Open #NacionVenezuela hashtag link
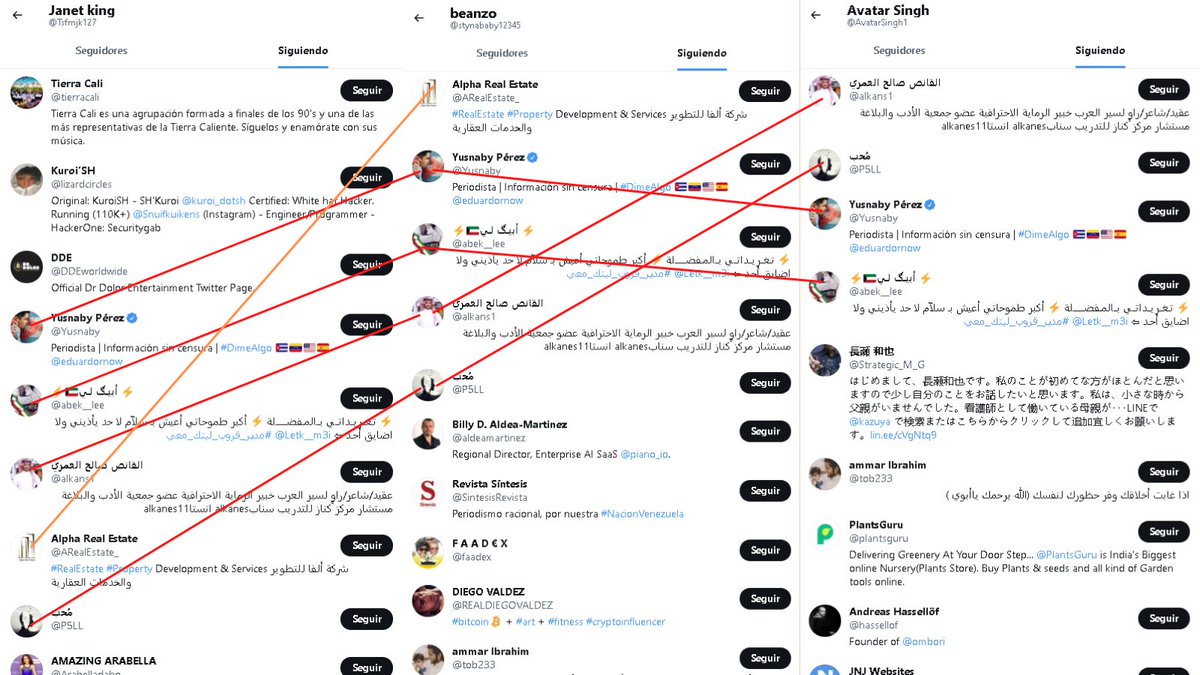This screenshot has height=675, width=1200. [642, 514]
